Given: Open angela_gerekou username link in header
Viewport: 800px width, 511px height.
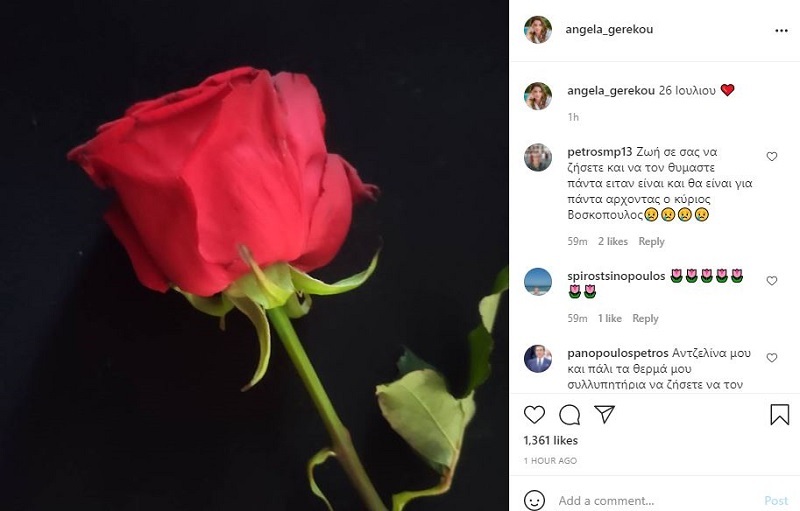Looking at the screenshot, I should (609, 30).
